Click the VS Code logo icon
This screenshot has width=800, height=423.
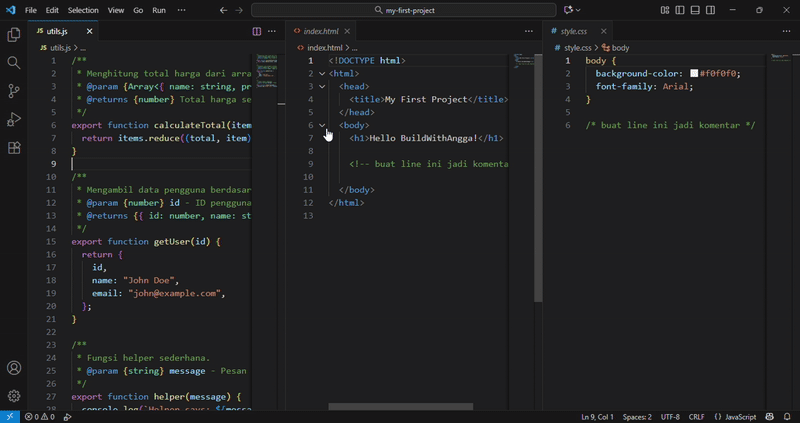click(x=10, y=10)
